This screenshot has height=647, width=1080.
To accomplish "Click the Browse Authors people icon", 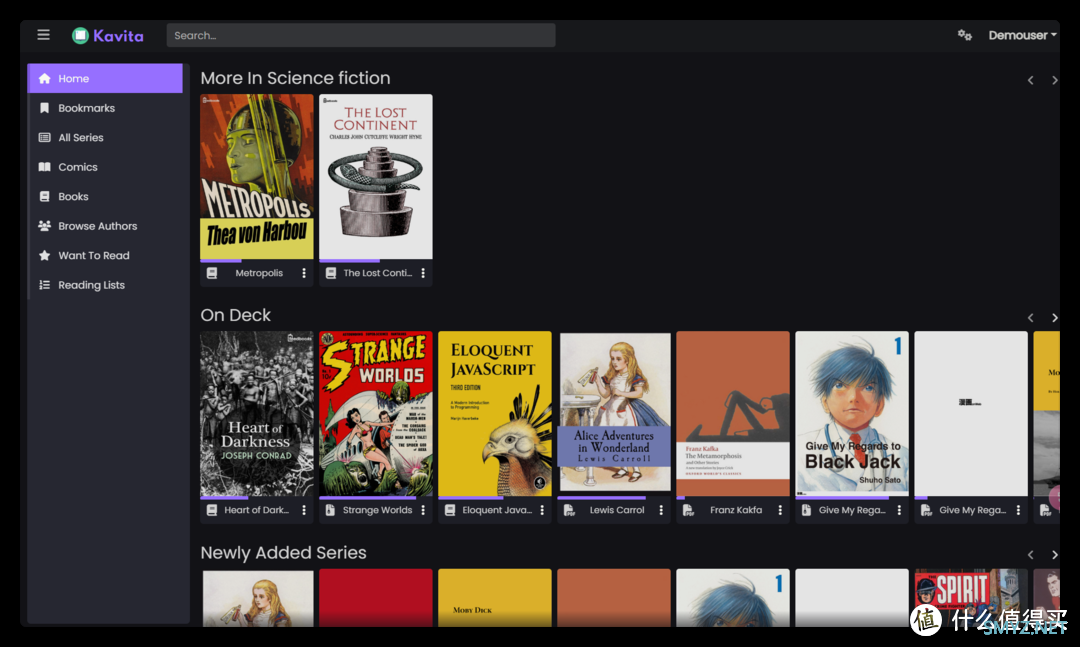I will (x=45, y=226).
